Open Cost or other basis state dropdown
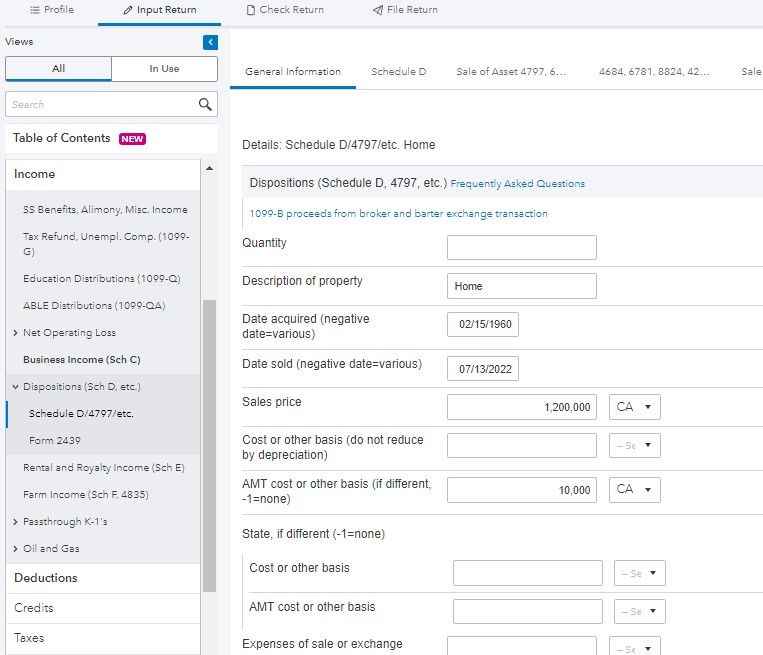The height and width of the screenshot is (655, 763). point(634,446)
